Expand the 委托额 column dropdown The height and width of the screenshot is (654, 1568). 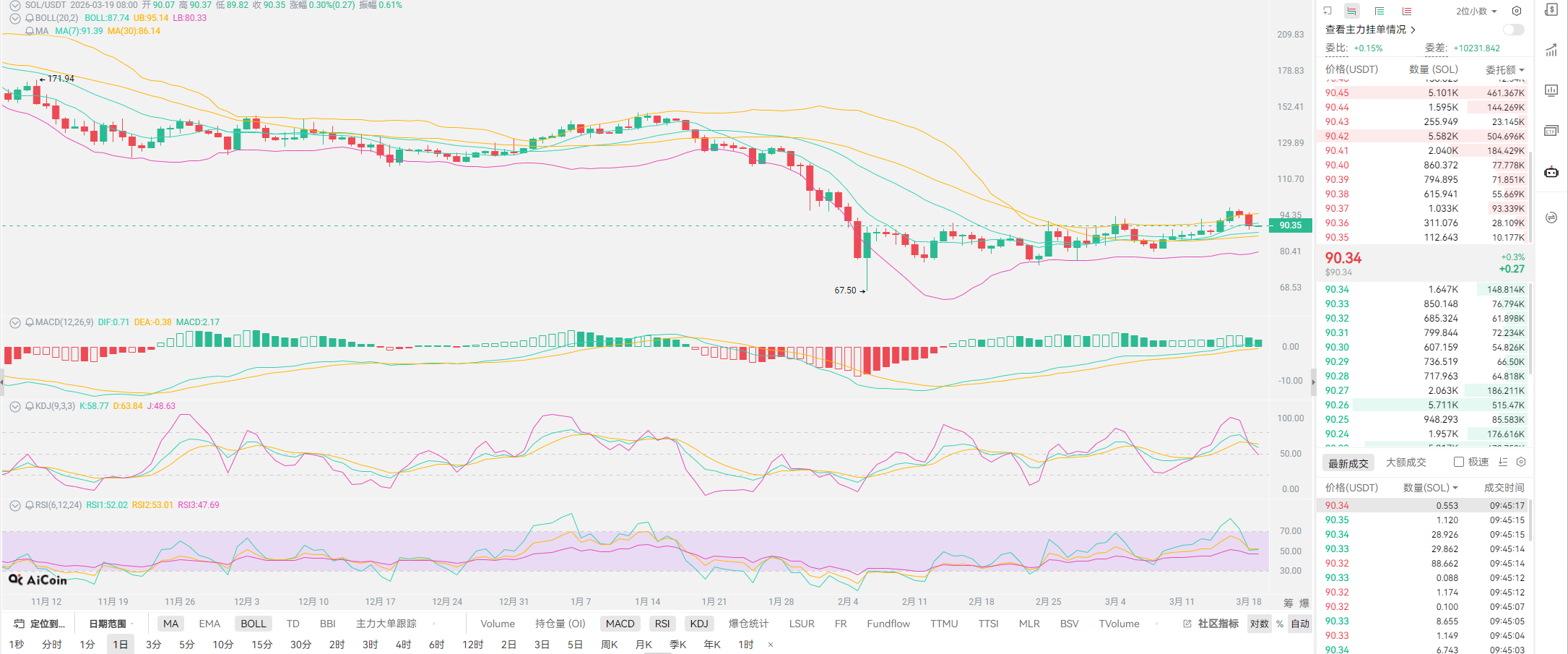1504,69
